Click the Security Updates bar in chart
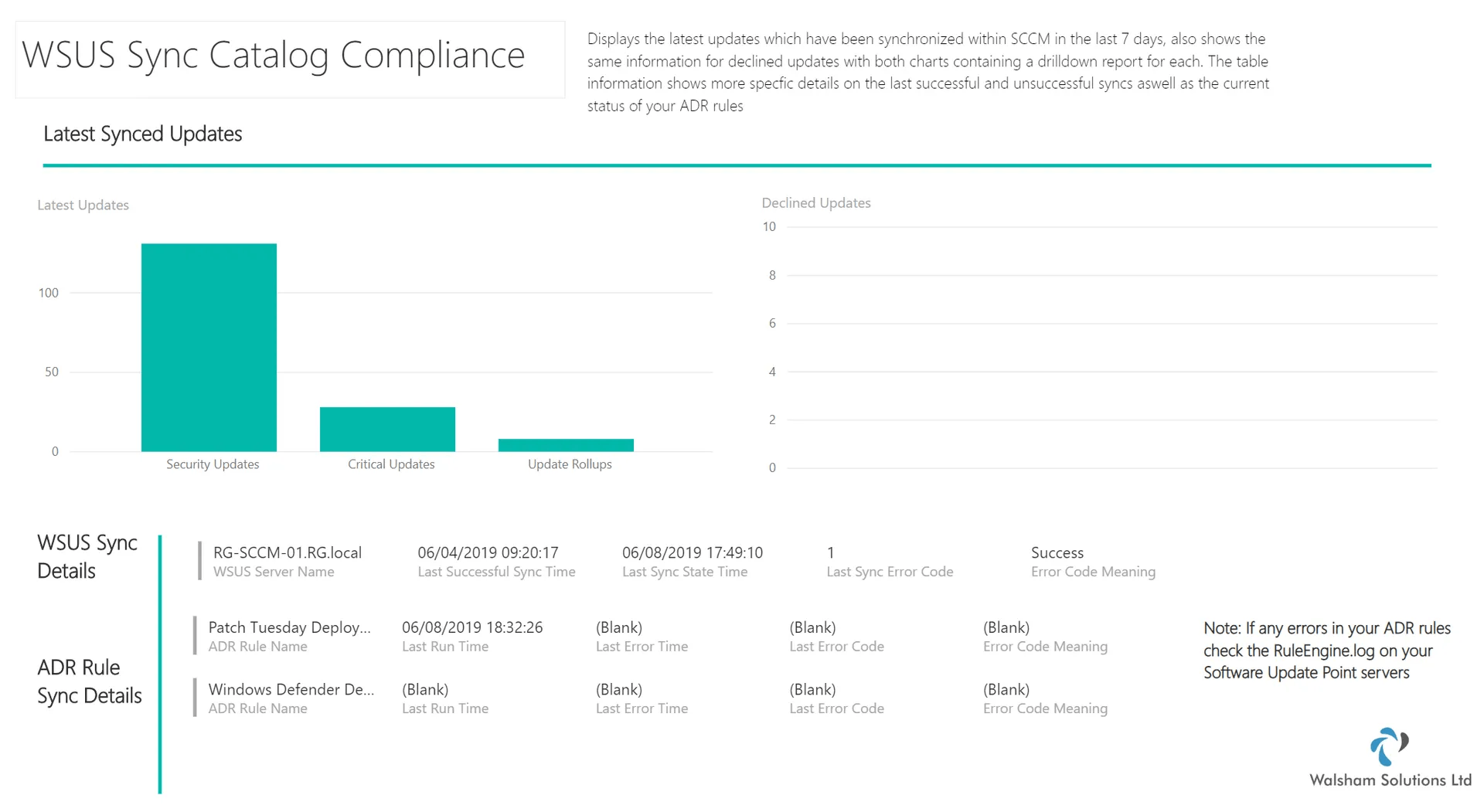 click(x=209, y=348)
